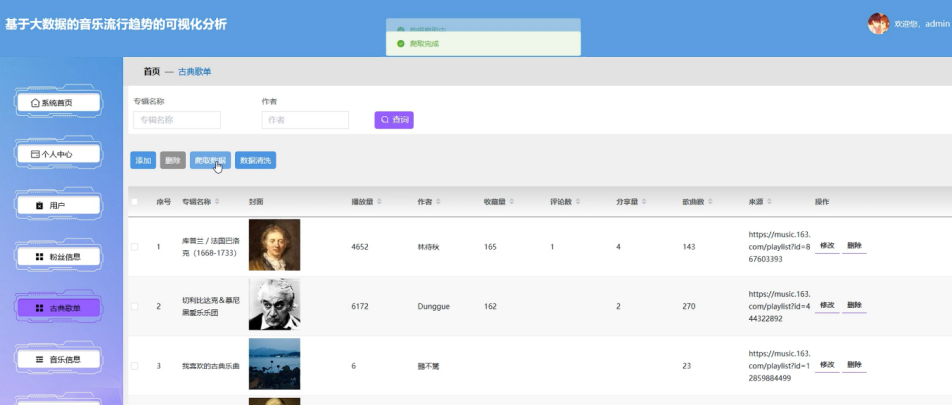This screenshot has height=405, width=952.
Task: Click 古典歌单 in the breadcrumb
Action: pos(194,72)
